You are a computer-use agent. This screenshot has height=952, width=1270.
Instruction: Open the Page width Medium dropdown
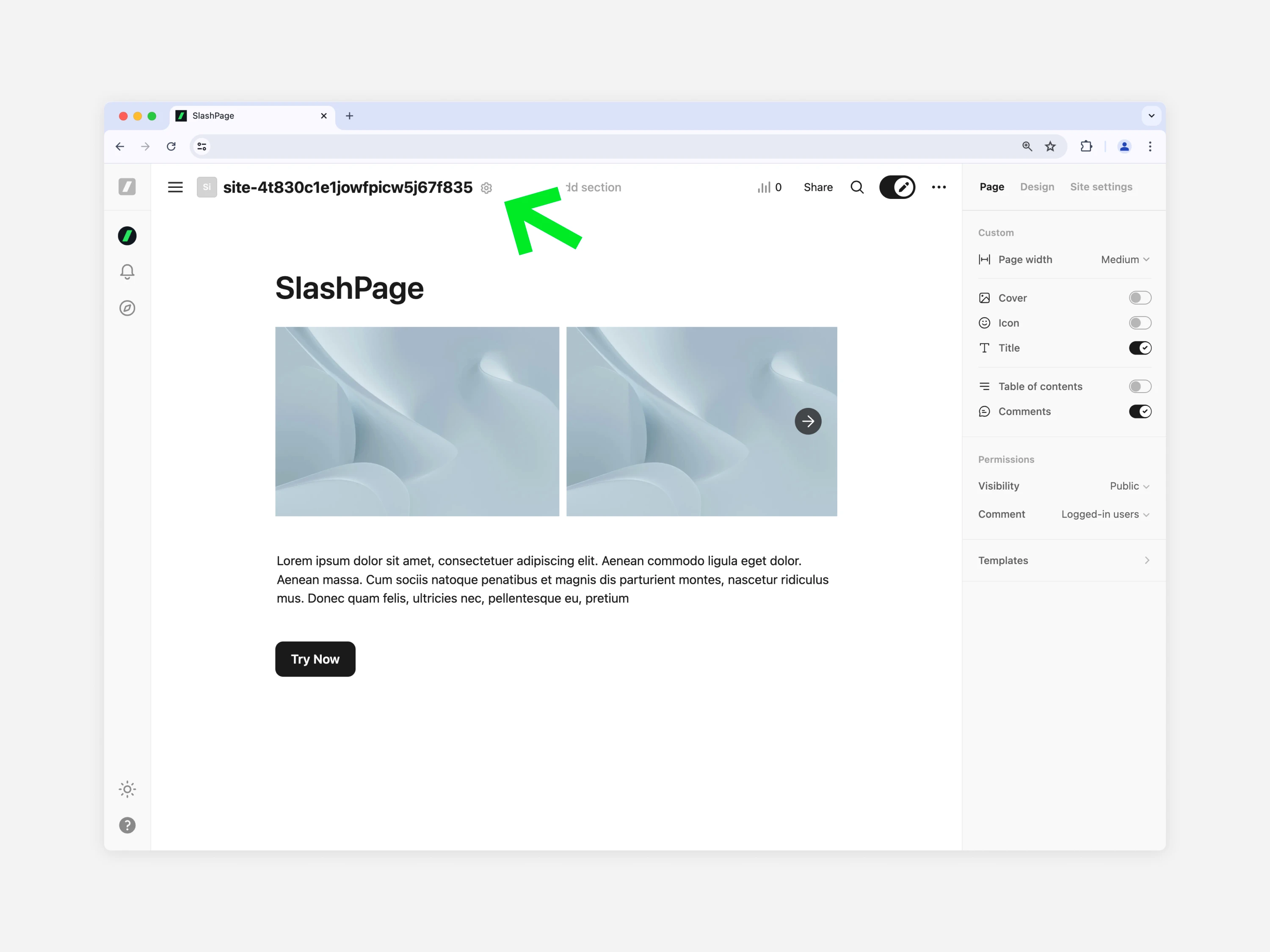pos(1124,259)
